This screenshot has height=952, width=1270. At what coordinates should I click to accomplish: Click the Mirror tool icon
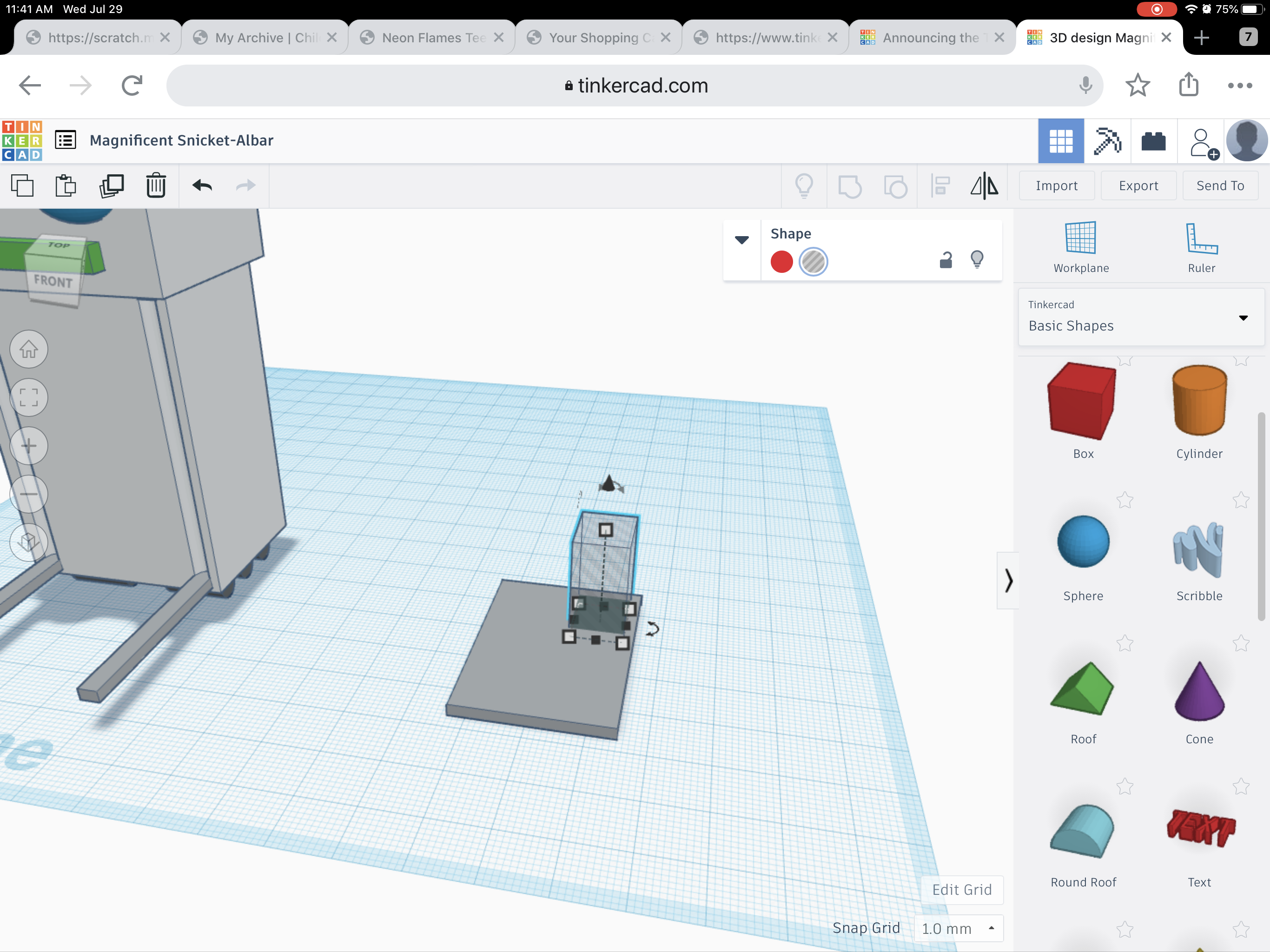tap(984, 186)
